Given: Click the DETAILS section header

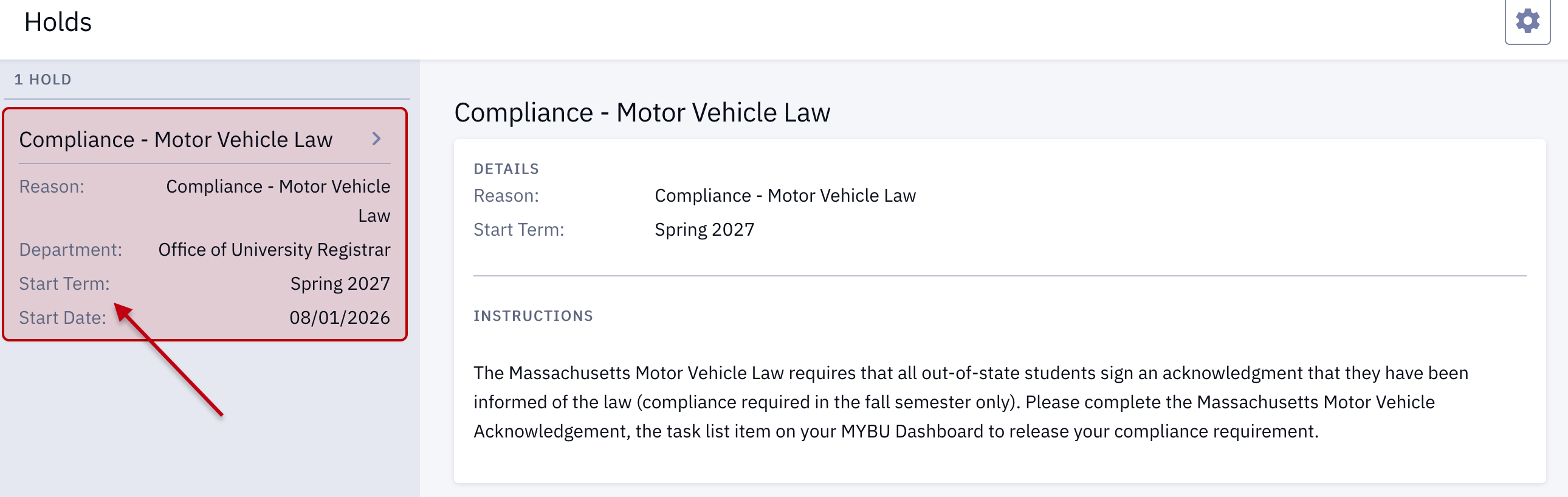Looking at the screenshot, I should 506,169.
